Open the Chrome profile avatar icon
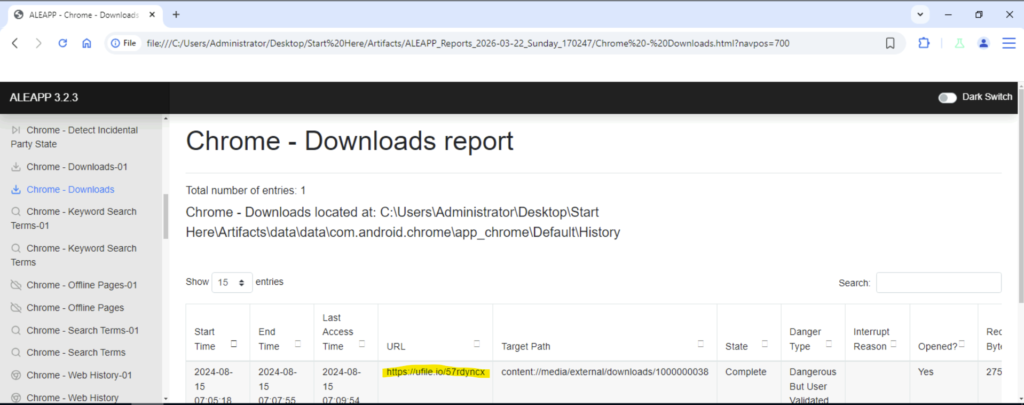The image size is (1024, 405). click(x=984, y=43)
